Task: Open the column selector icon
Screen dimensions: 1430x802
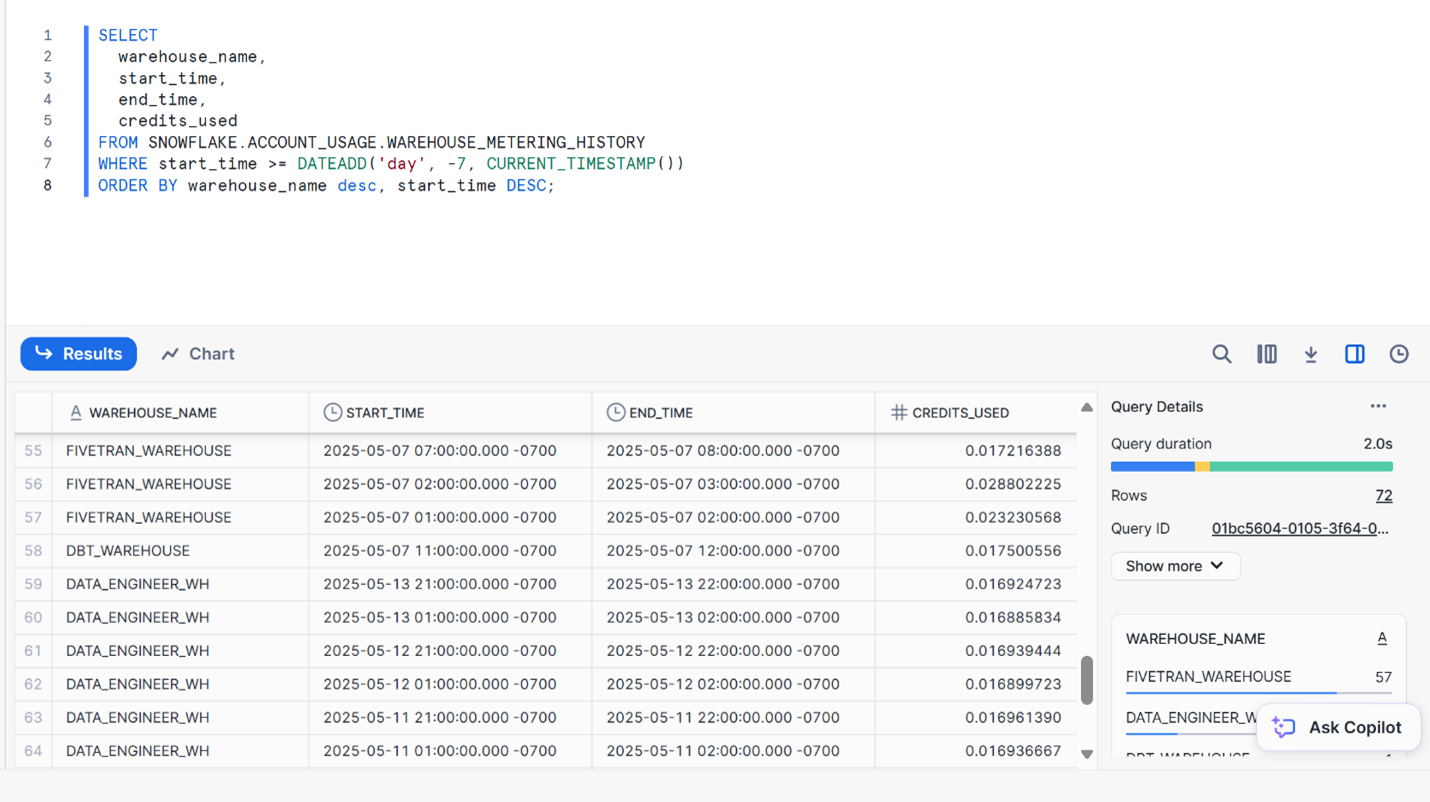Action: [1266, 354]
